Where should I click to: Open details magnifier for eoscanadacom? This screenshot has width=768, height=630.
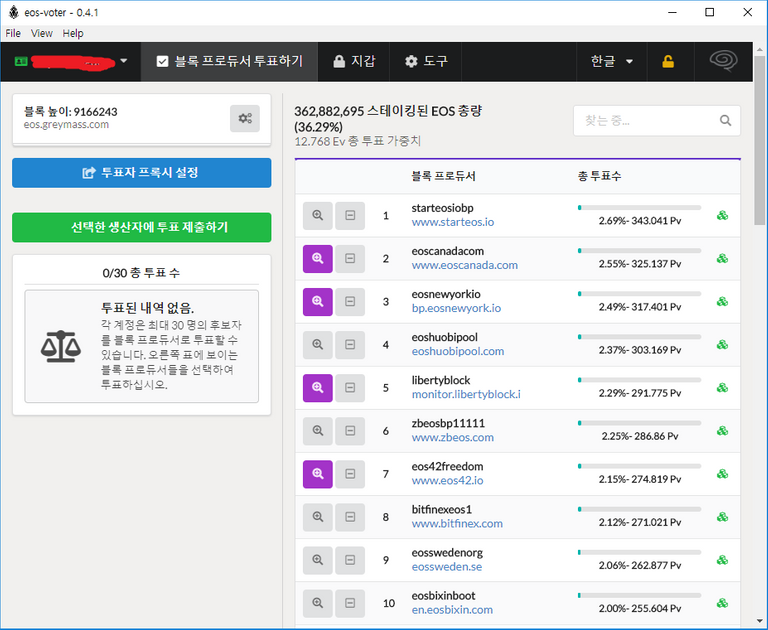(317, 259)
